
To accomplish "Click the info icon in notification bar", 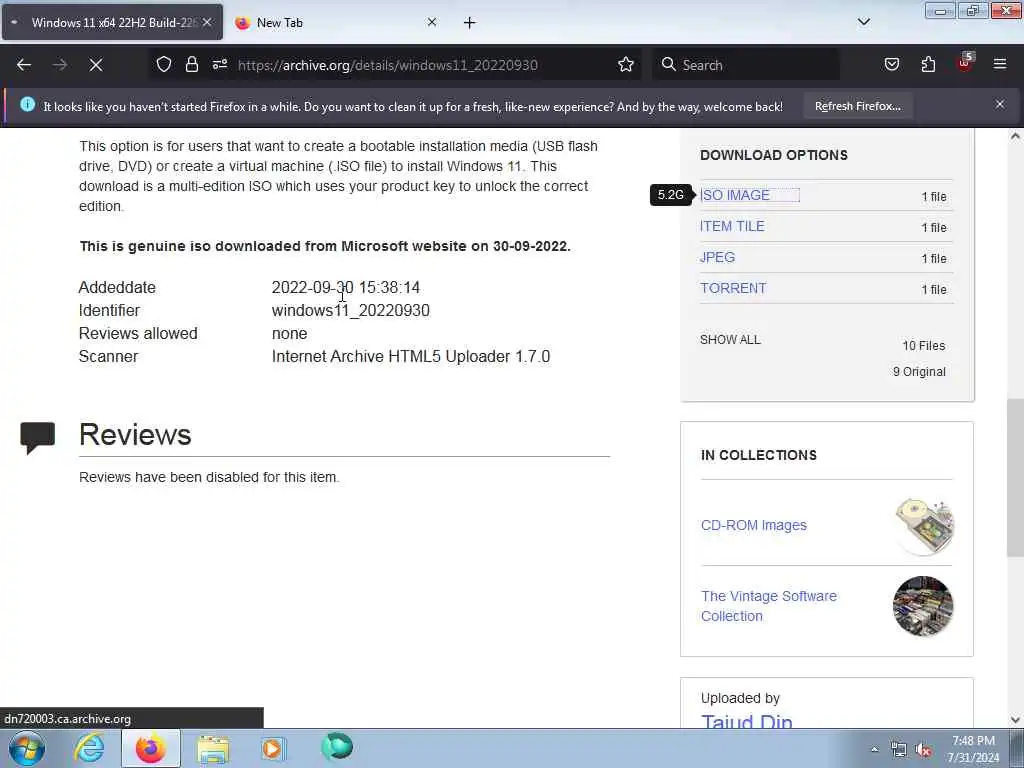I will [27, 104].
